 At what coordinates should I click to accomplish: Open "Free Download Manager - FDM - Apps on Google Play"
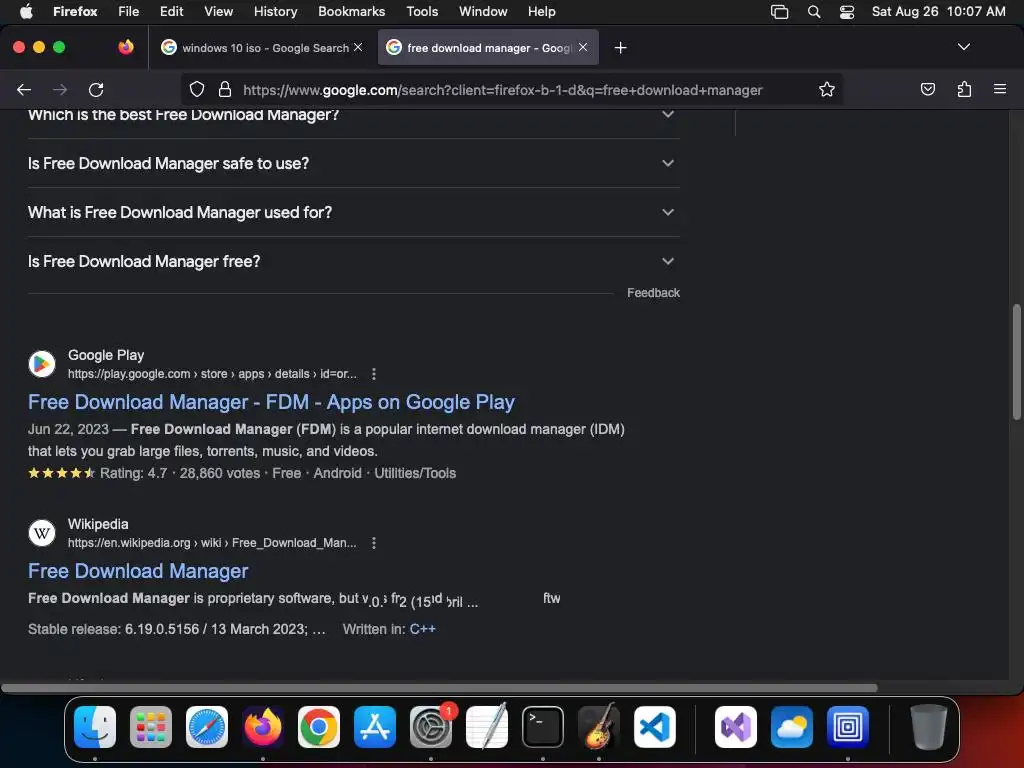[271, 402]
